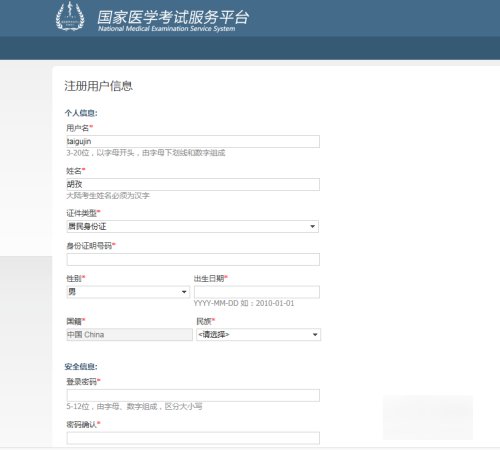The height and width of the screenshot is (450, 500).
Task: Click the 安全信息 section label
Action: click(81, 367)
